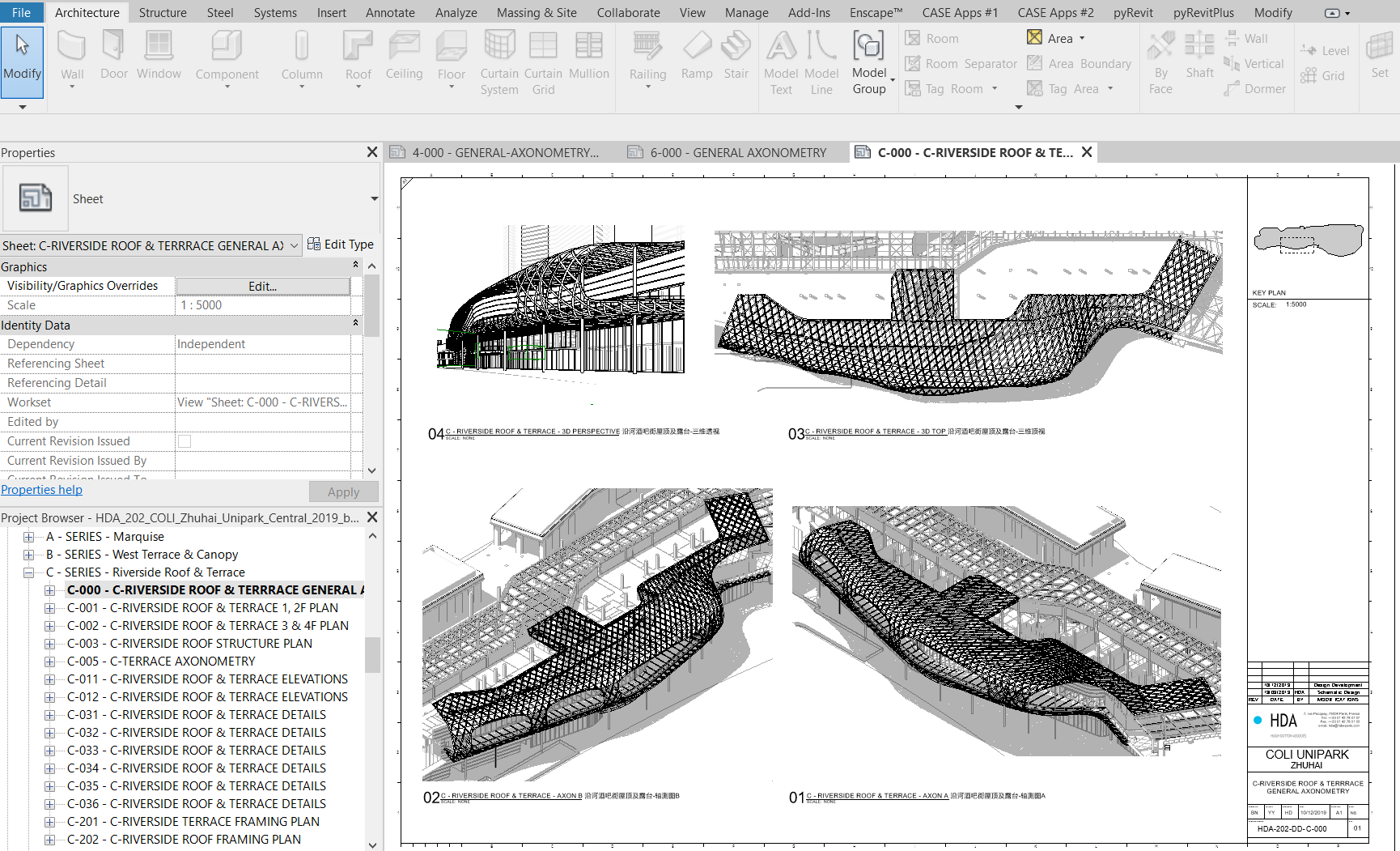The image size is (1400, 851).
Task: Click Edit button for Visibility/Graphics Overrides
Action: [x=262, y=286]
